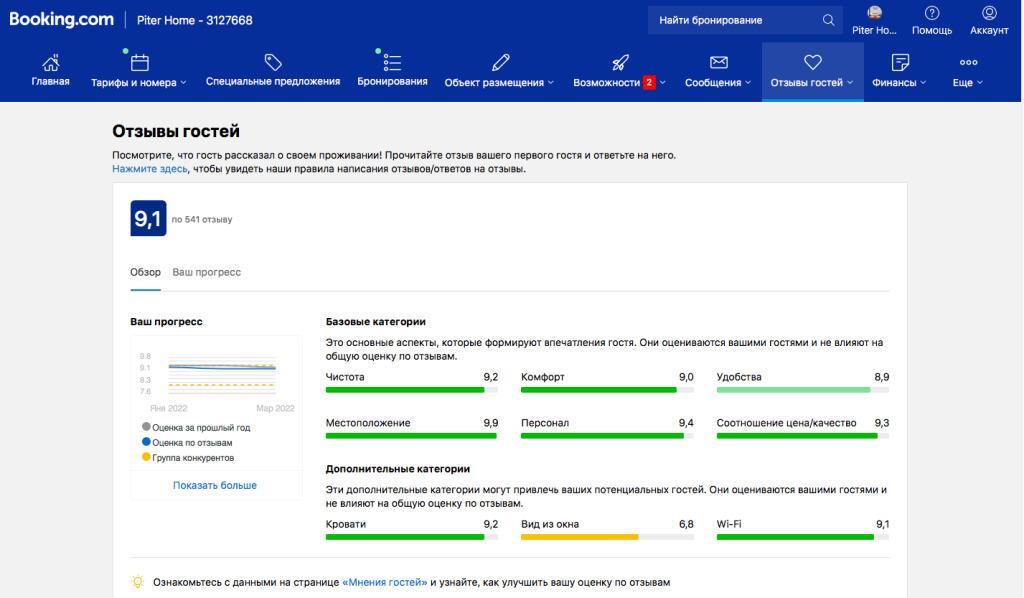Click the search magnifier icon

[x=828, y=20]
